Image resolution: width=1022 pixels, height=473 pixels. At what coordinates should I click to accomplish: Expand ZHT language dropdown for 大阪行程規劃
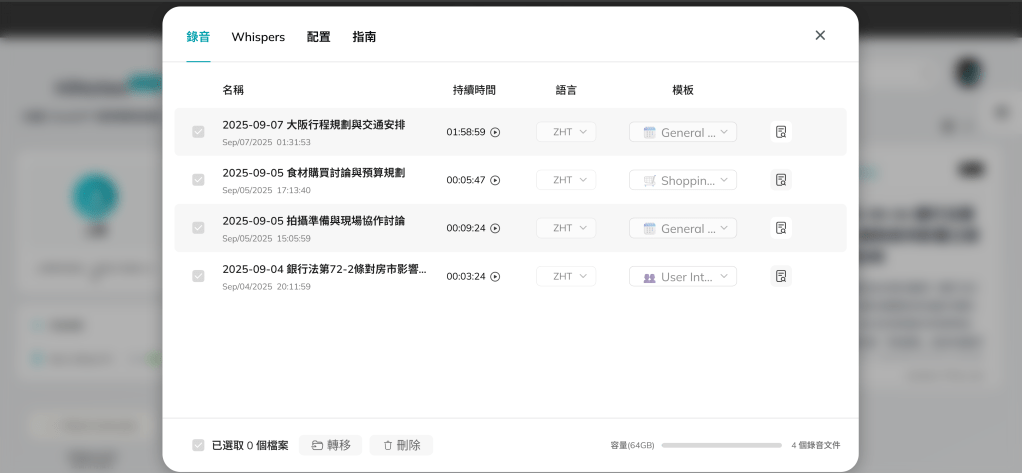566,132
